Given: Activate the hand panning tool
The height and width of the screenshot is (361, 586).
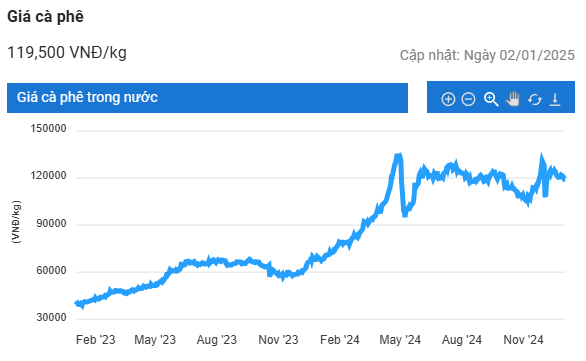Looking at the screenshot, I should pyautogui.click(x=513, y=99).
